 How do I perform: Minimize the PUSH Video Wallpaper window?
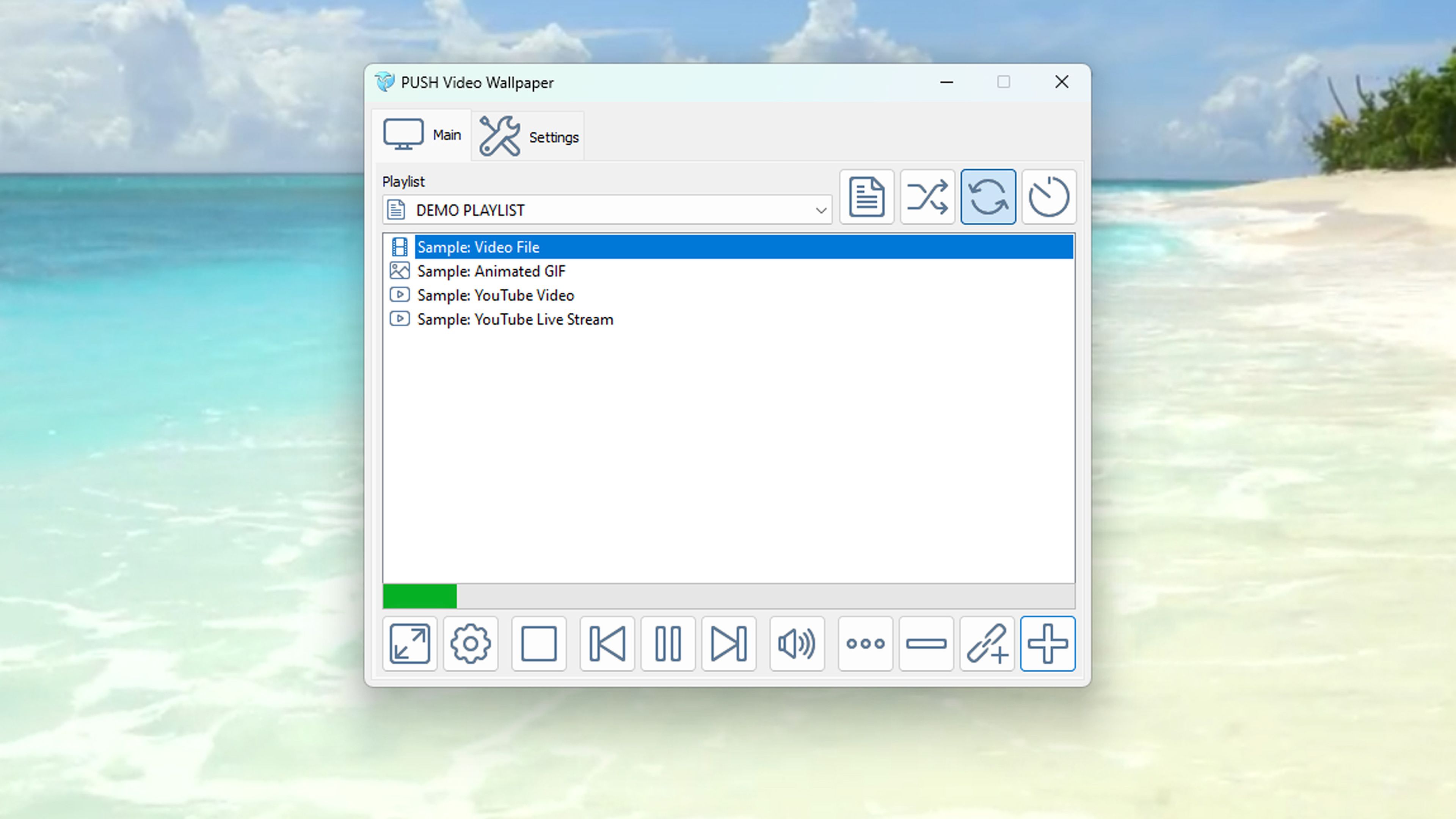click(947, 83)
